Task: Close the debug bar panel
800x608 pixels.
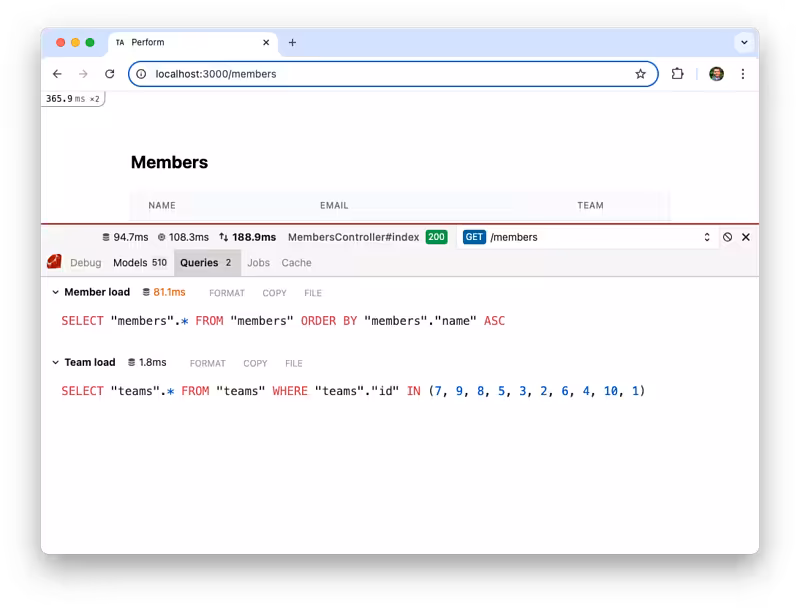Action: click(746, 237)
